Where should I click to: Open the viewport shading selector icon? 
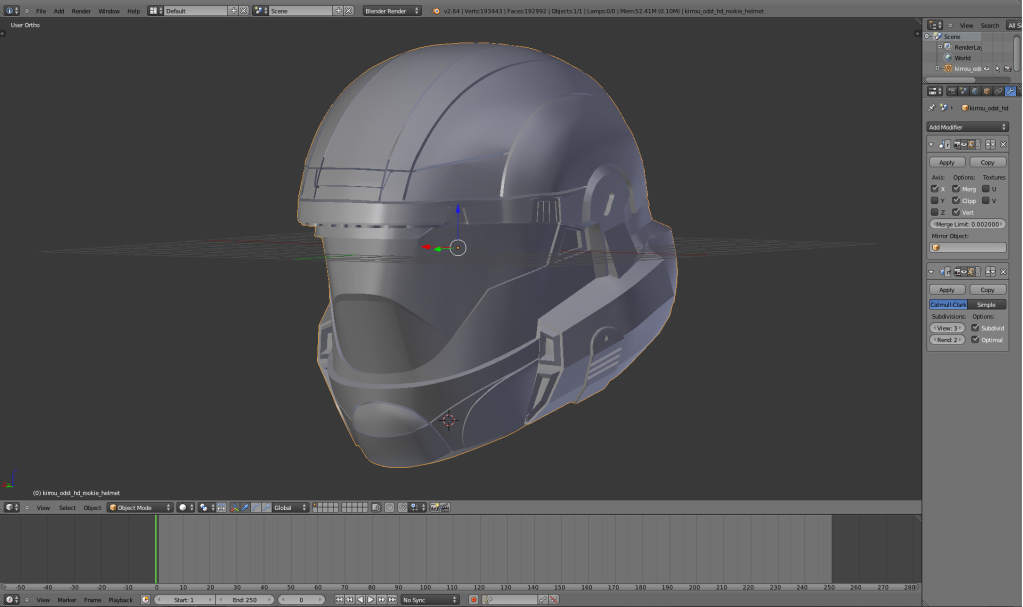(x=185, y=508)
